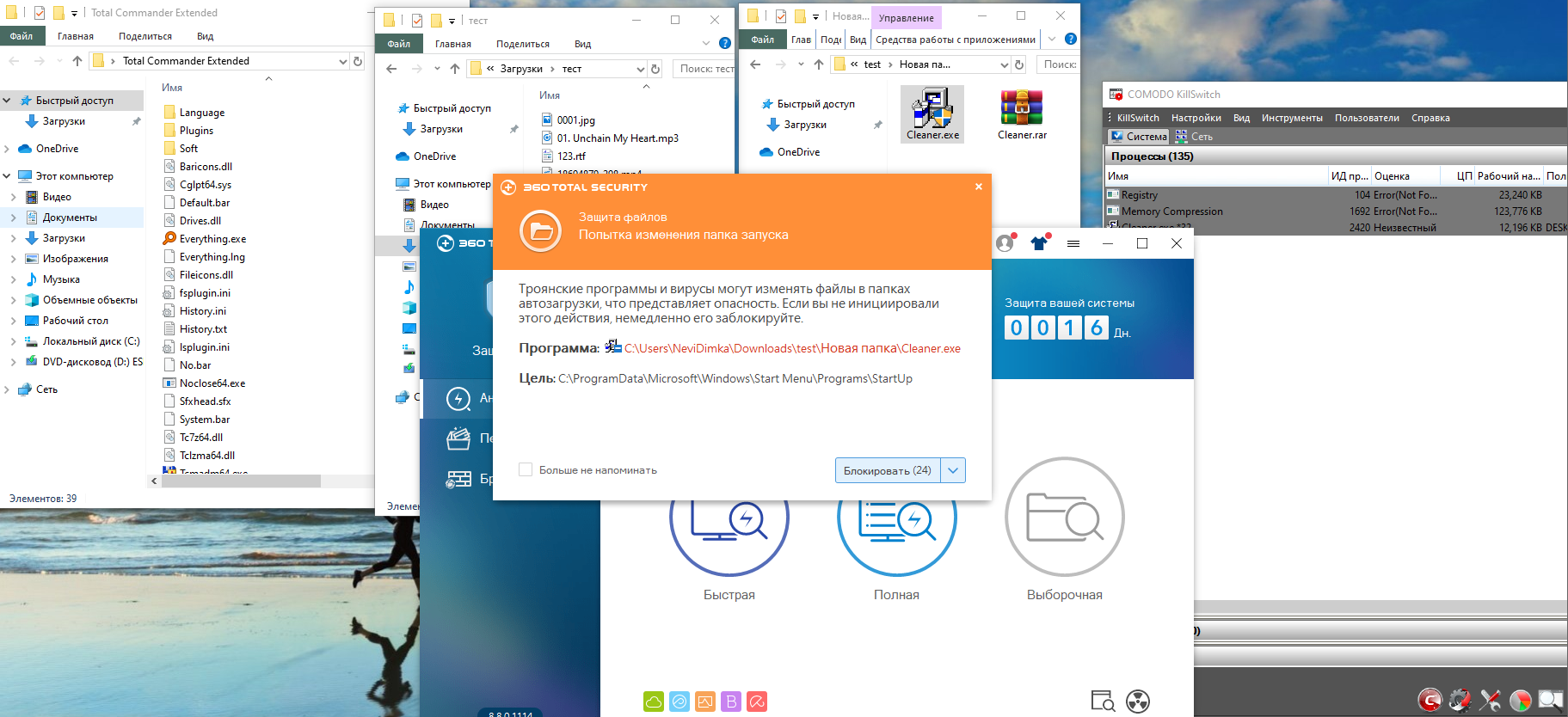Open the Firewall brick-wall icon in 360 sidebar
Viewport: 1568px width, 717px height.
click(458, 479)
